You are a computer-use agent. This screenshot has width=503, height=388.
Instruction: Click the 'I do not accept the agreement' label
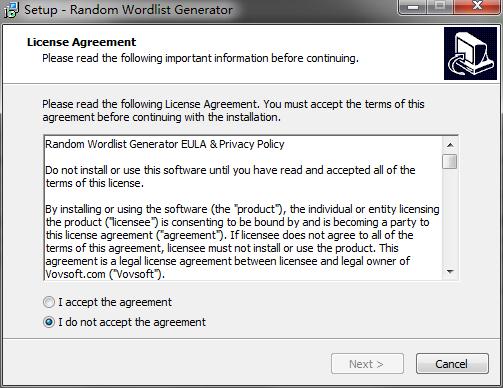132,322
